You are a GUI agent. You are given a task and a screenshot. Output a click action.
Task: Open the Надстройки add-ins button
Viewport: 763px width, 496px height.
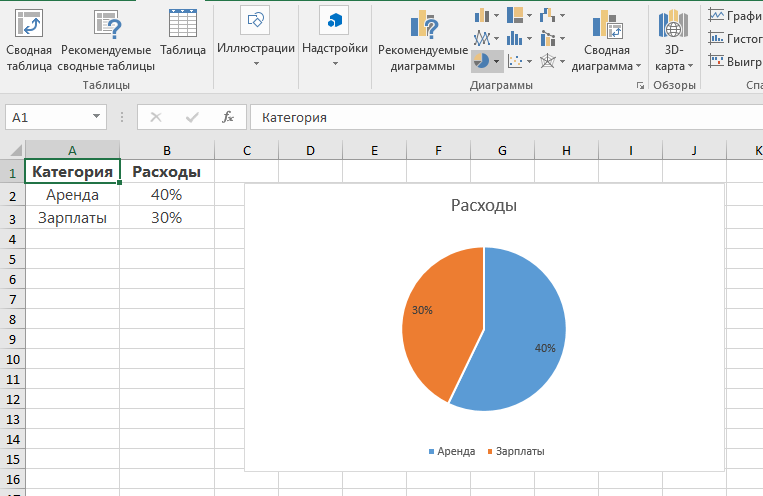(x=335, y=37)
